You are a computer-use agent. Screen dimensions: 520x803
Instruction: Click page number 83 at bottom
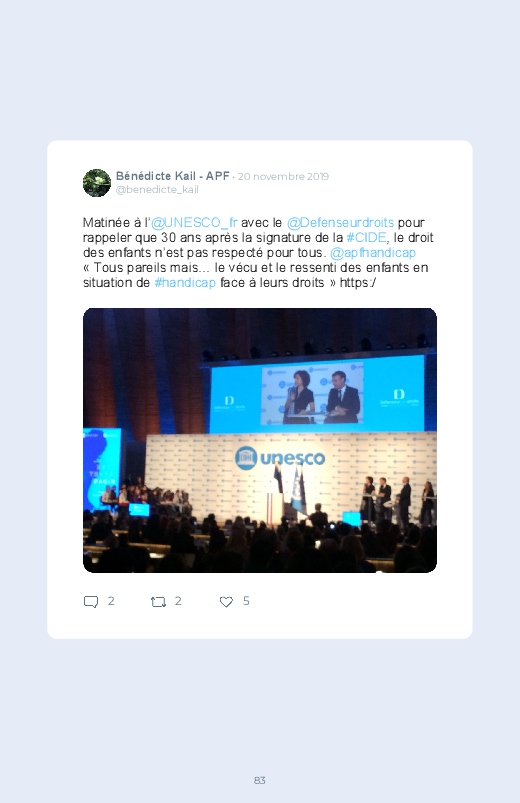click(260, 780)
